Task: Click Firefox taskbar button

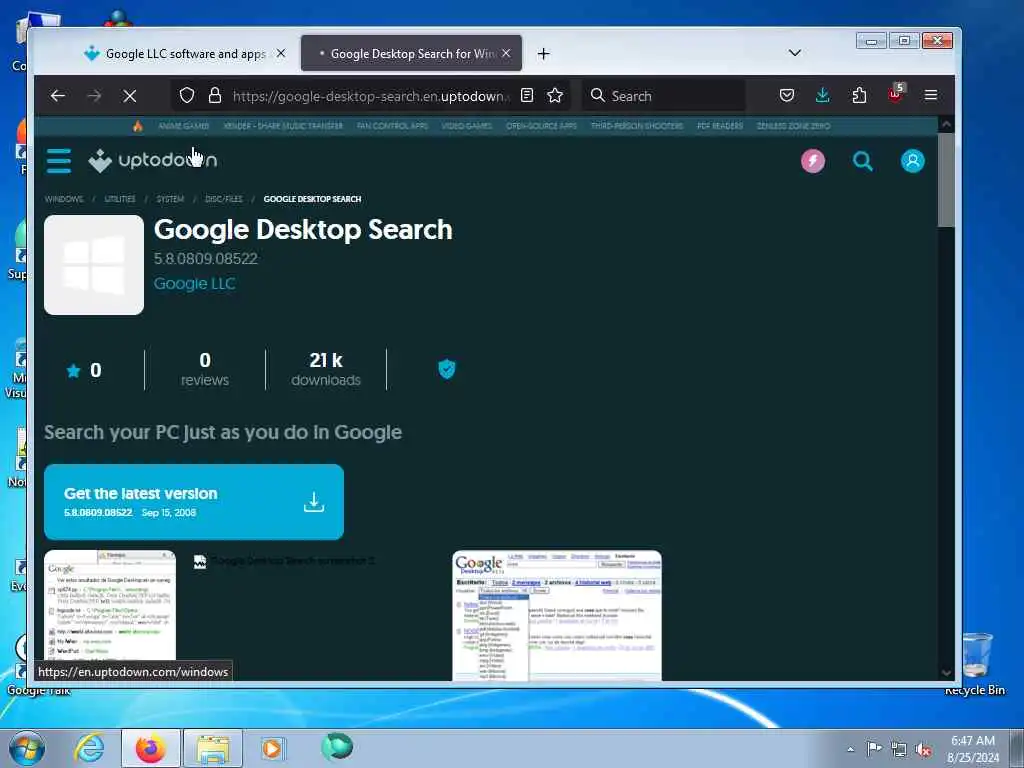Action: click(x=150, y=748)
